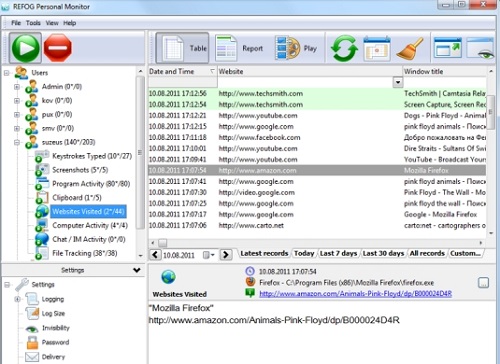Open the View menu

[52, 23]
